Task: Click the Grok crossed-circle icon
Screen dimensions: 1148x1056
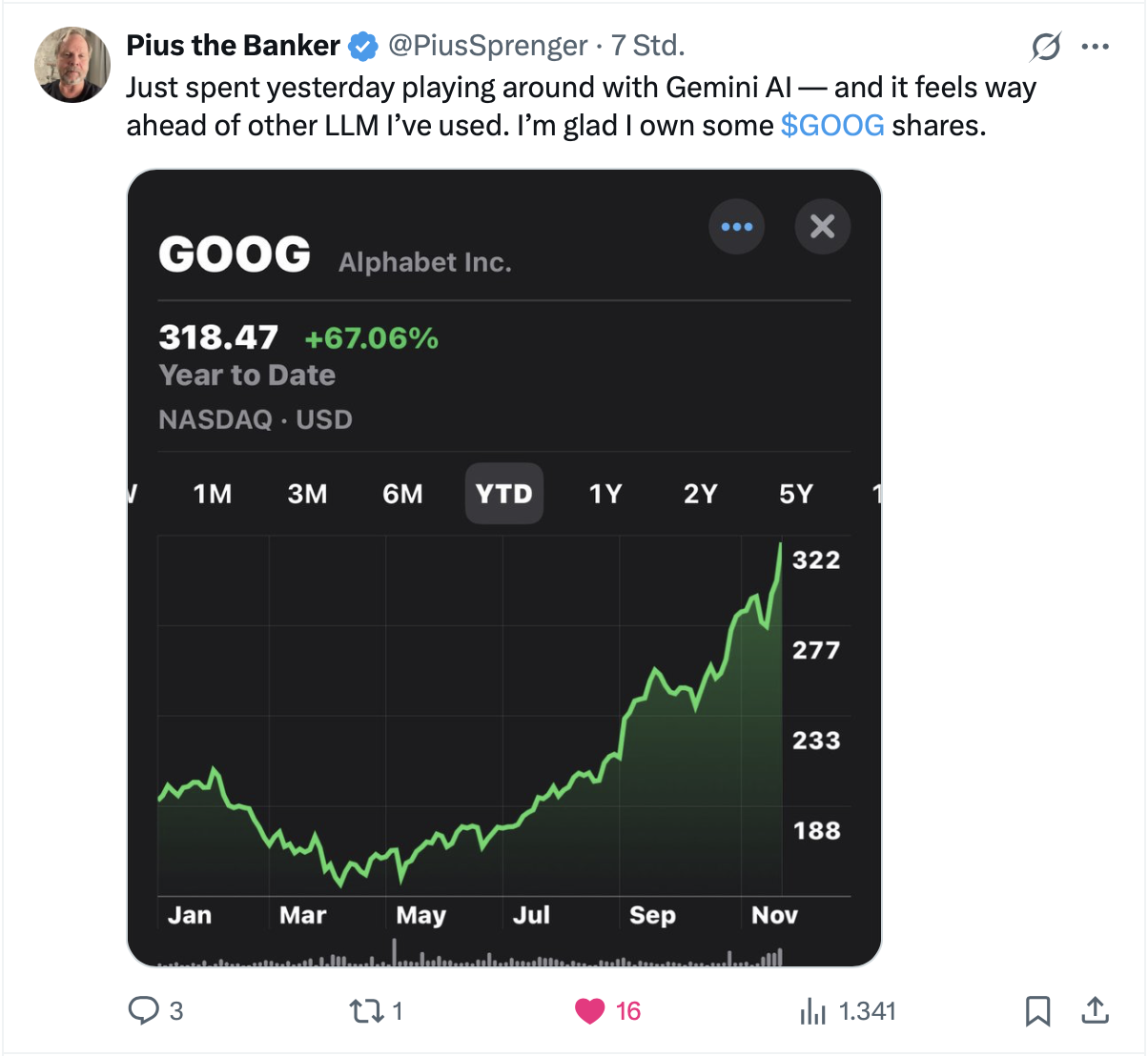Action: pos(1046,46)
